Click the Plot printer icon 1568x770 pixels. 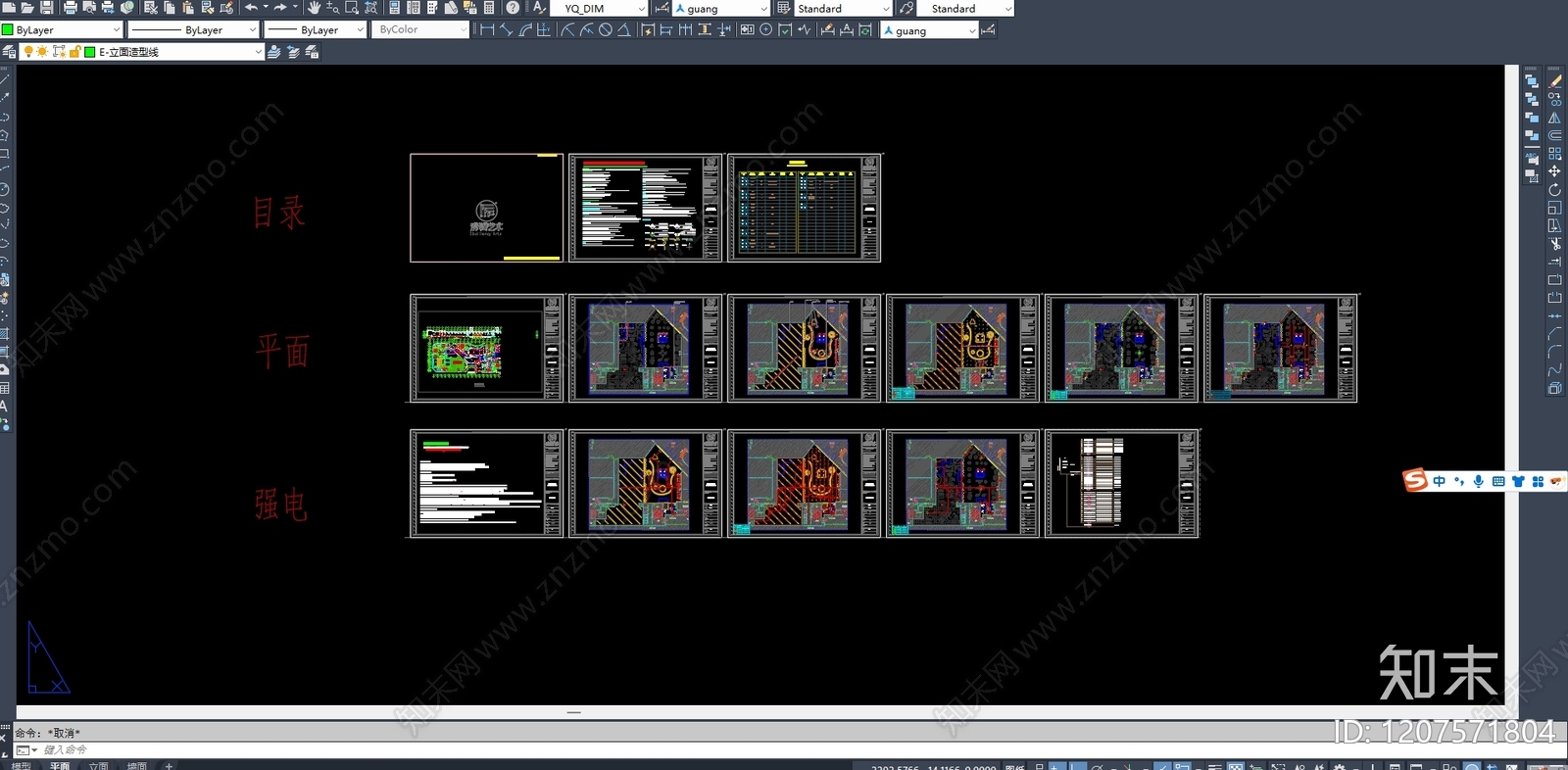tap(70, 8)
